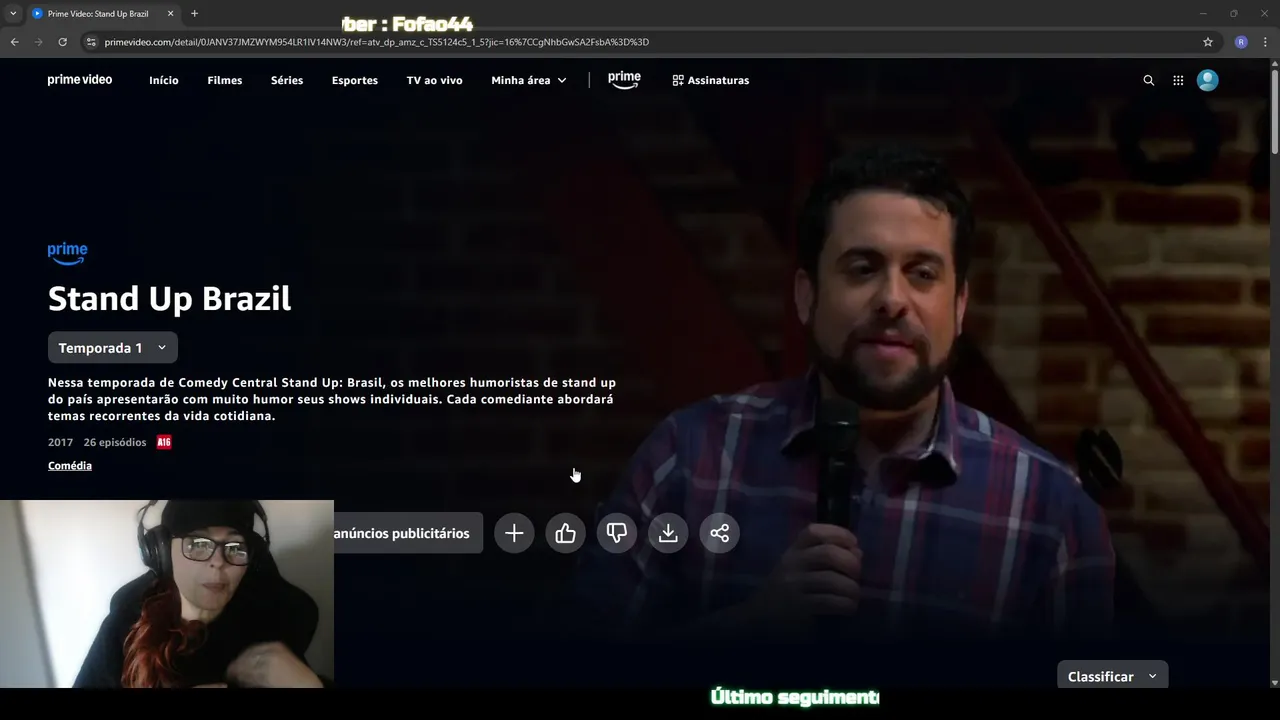This screenshot has width=1280, height=720.
Task: Add Stand Up Brazil to watchlist
Action: coord(514,533)
